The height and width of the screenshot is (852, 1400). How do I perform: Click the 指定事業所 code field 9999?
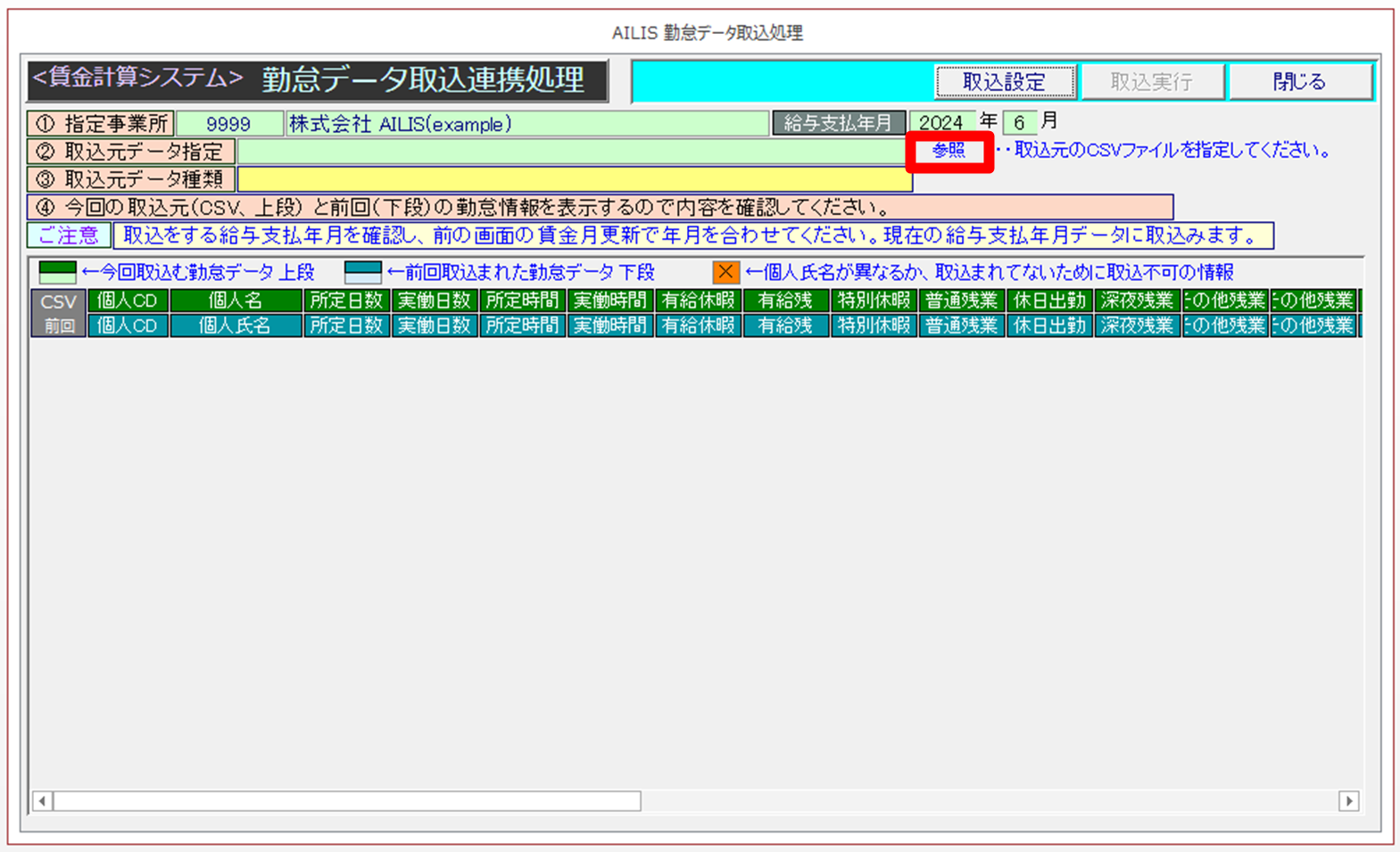click(228, 124)
